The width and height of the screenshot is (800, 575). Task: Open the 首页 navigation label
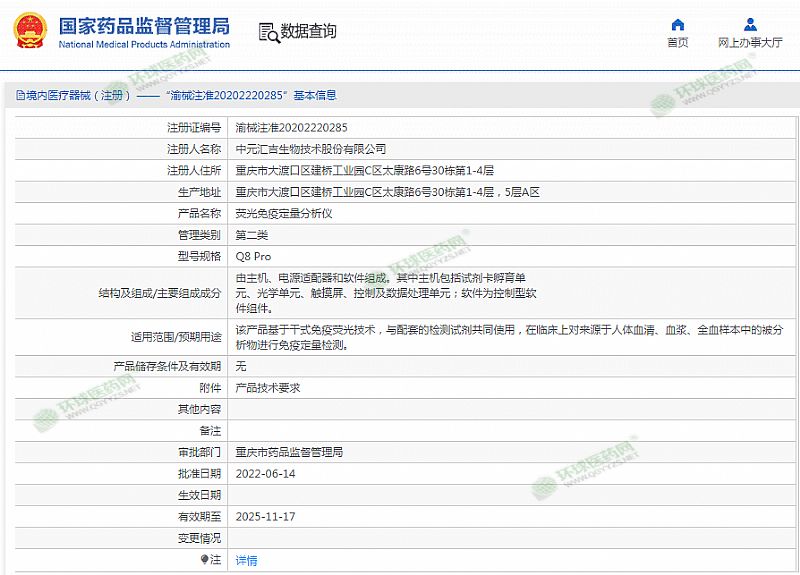point(678,43)
